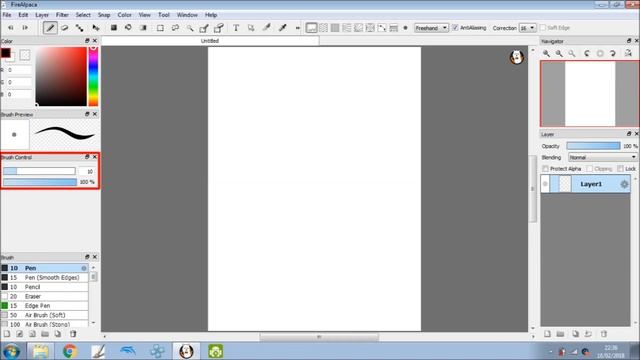This screenshot has height=360, width=640.
Task: Reset canvas rotation in the Navigator
Action: pyautogui.click(x=600, y=53)
